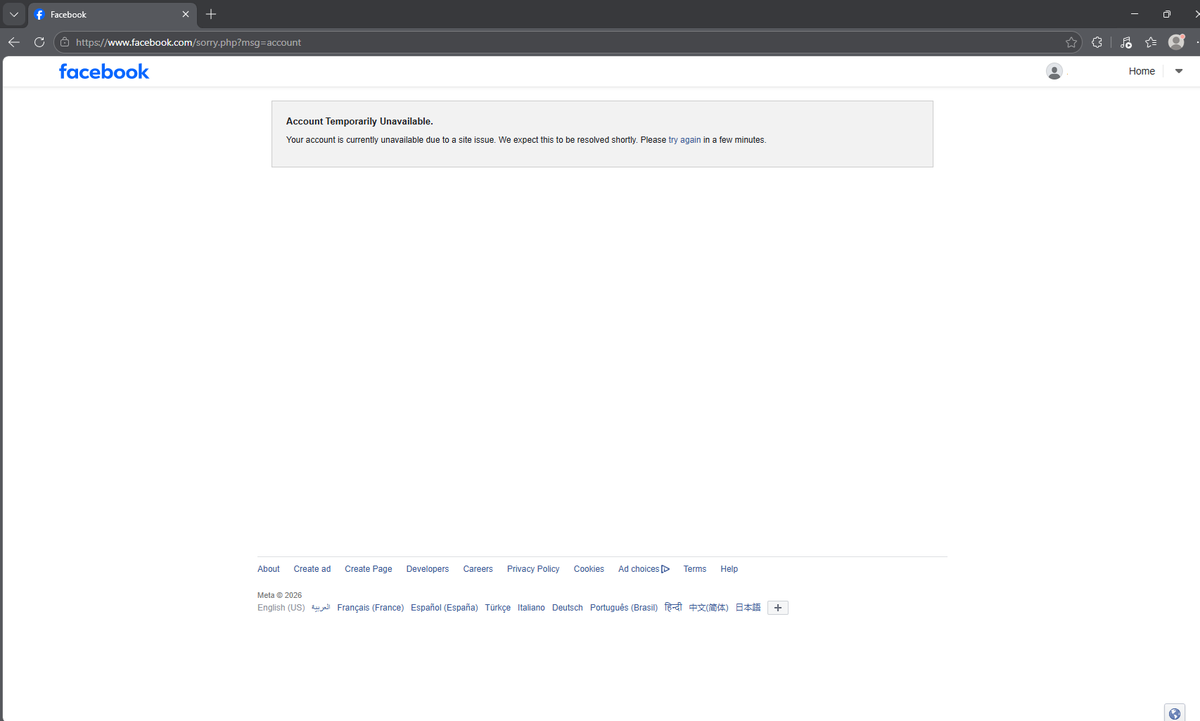1200x721 pixels.
Task: Open the Ad choices footer link
Action: [644, 569]
